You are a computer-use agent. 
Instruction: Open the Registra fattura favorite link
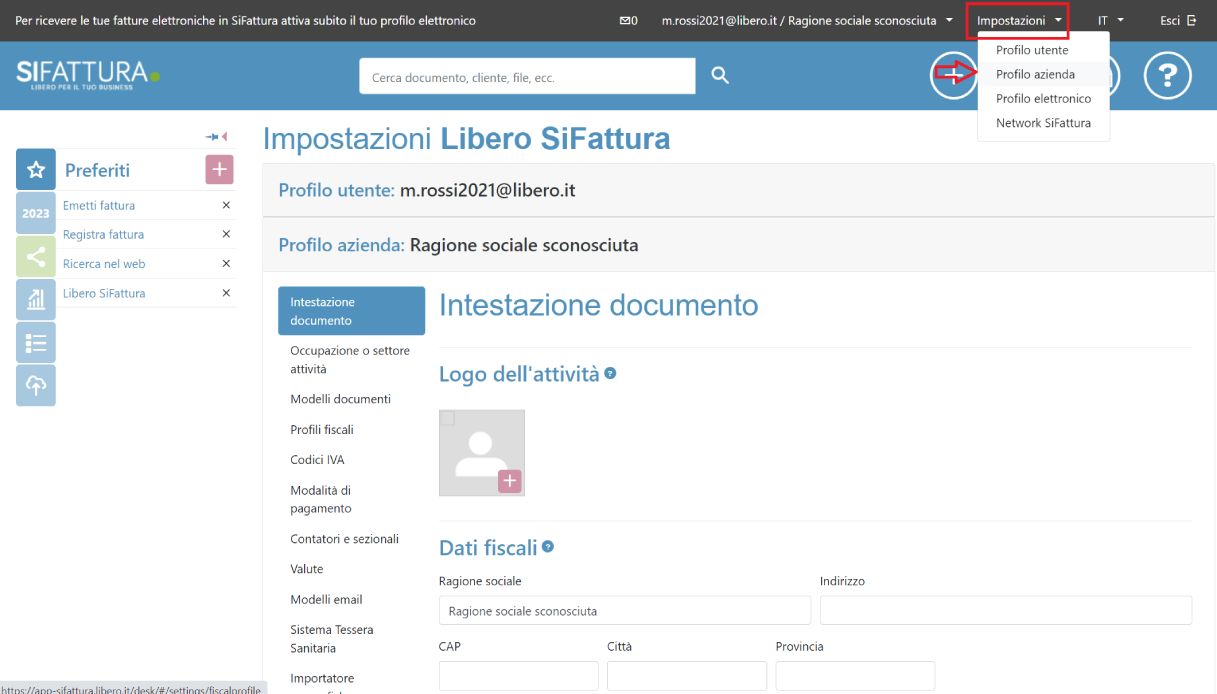tap(103, 234)
